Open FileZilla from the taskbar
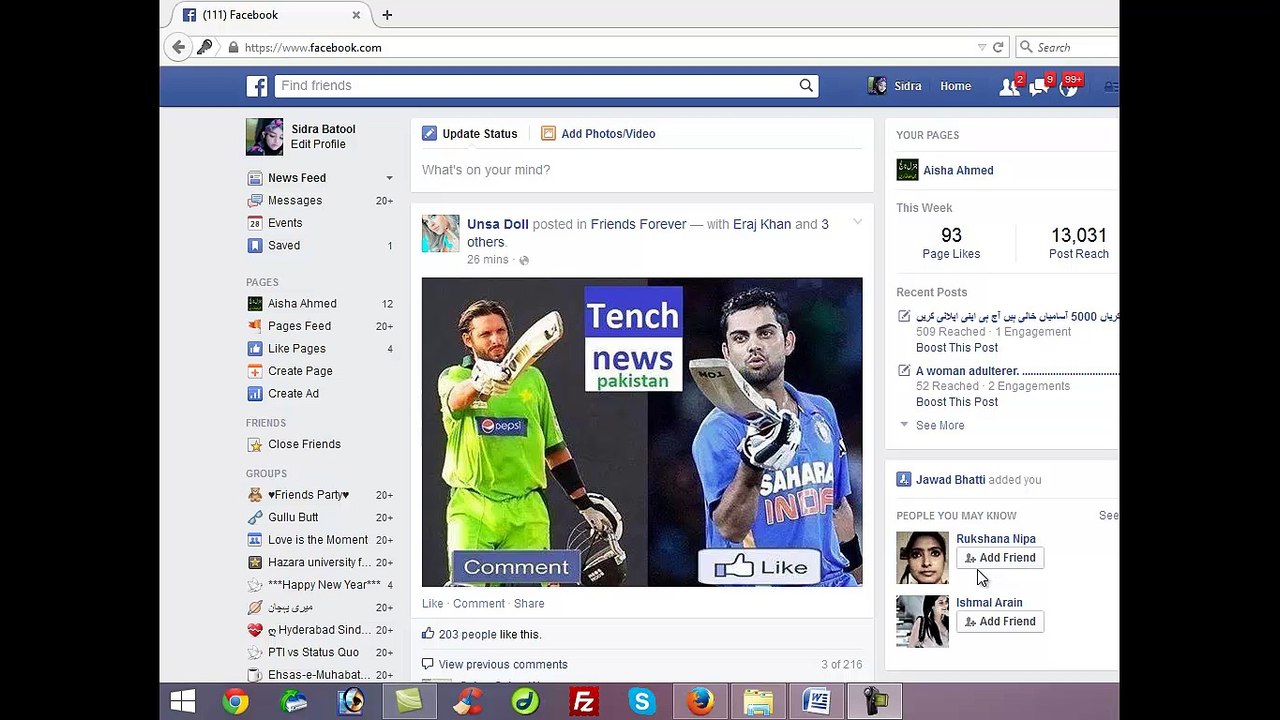1280x720 pixels. pyautogui.click(x=583, y=702)
